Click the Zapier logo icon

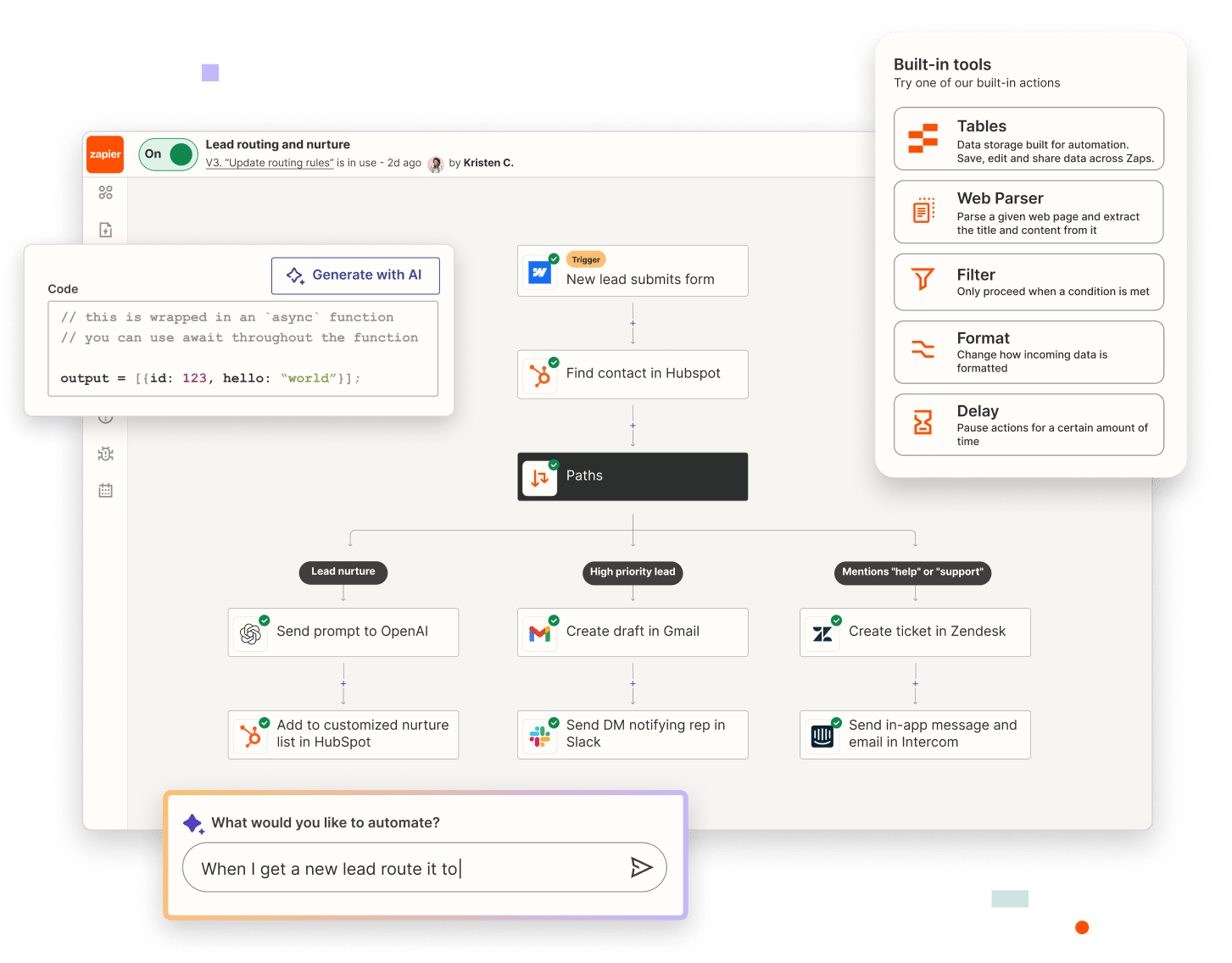tap(105, 154)
